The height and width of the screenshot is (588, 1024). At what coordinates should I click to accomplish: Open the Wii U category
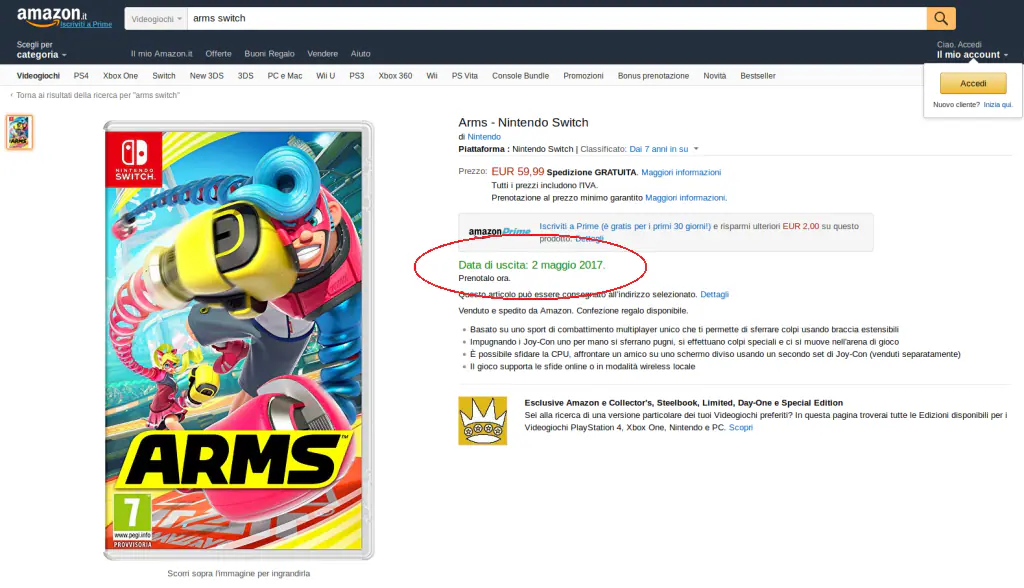[325, 76]
